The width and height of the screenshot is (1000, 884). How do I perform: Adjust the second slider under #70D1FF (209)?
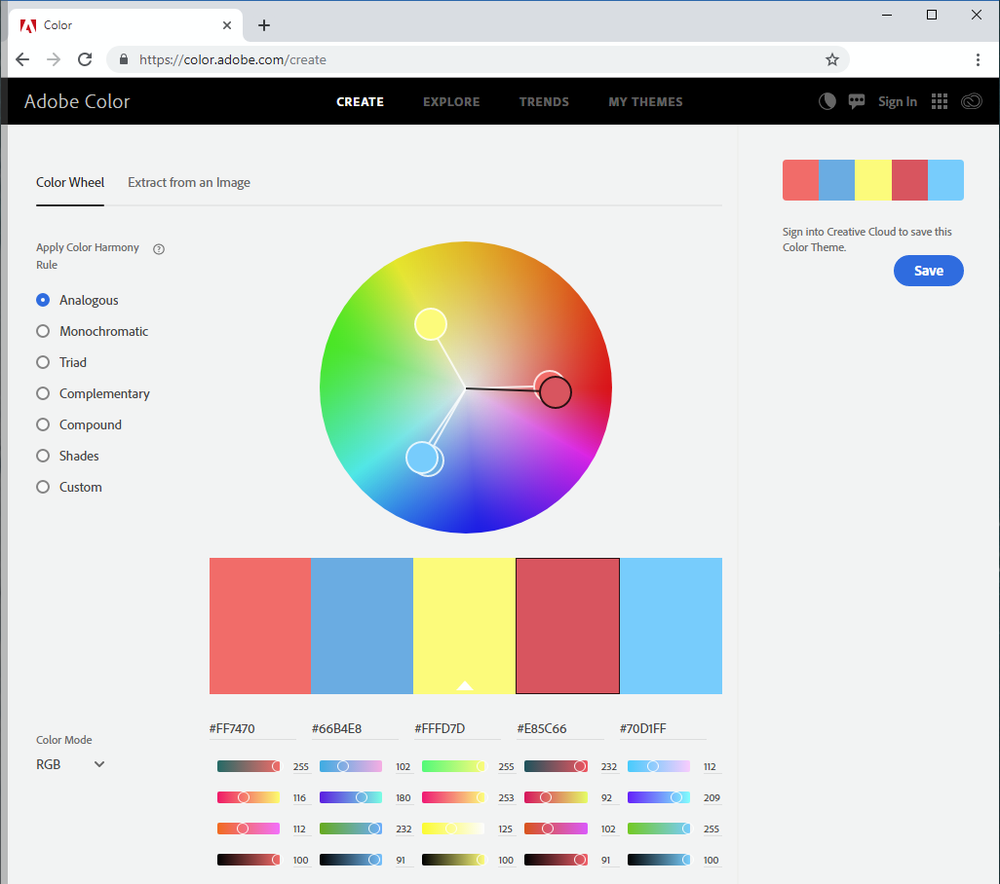point(659,797)
